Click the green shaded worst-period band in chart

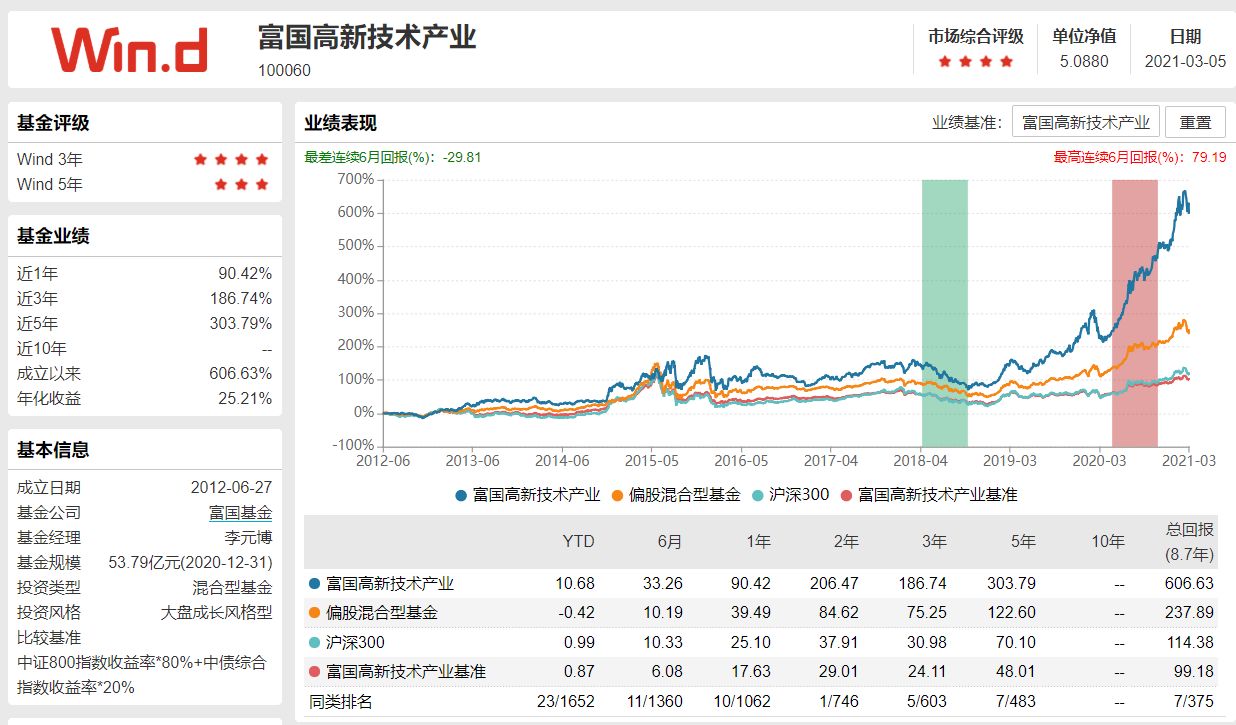coord(945,313)
